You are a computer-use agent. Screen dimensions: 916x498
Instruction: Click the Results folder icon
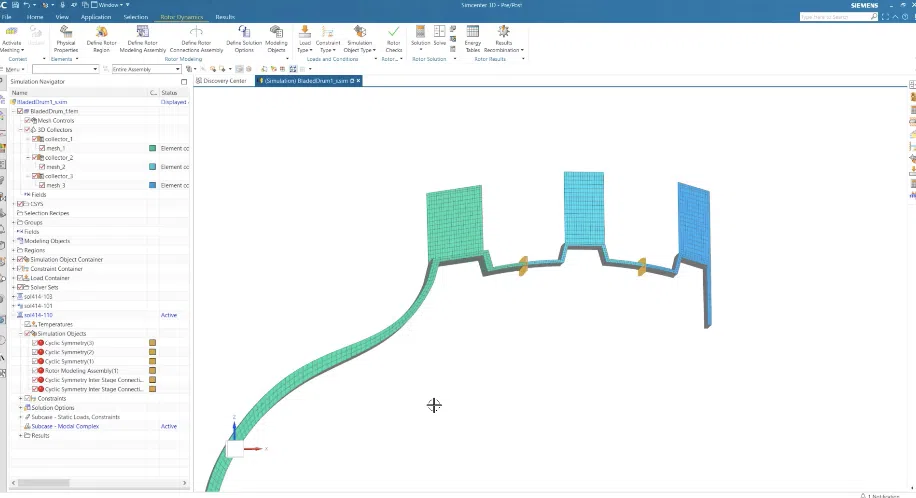point(27,435)
